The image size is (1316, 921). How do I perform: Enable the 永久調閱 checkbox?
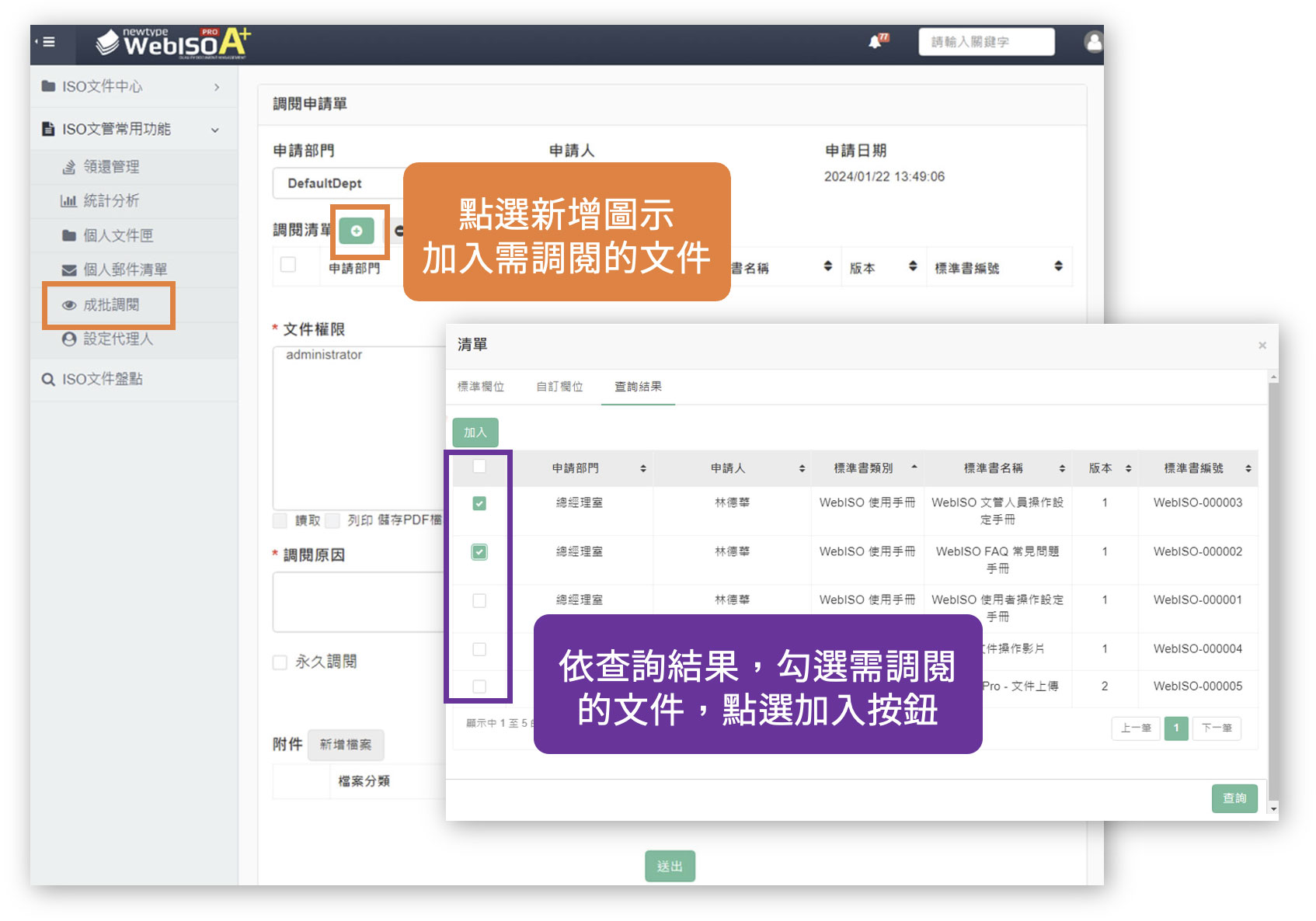pyautogui.click(x=280, y=662)
